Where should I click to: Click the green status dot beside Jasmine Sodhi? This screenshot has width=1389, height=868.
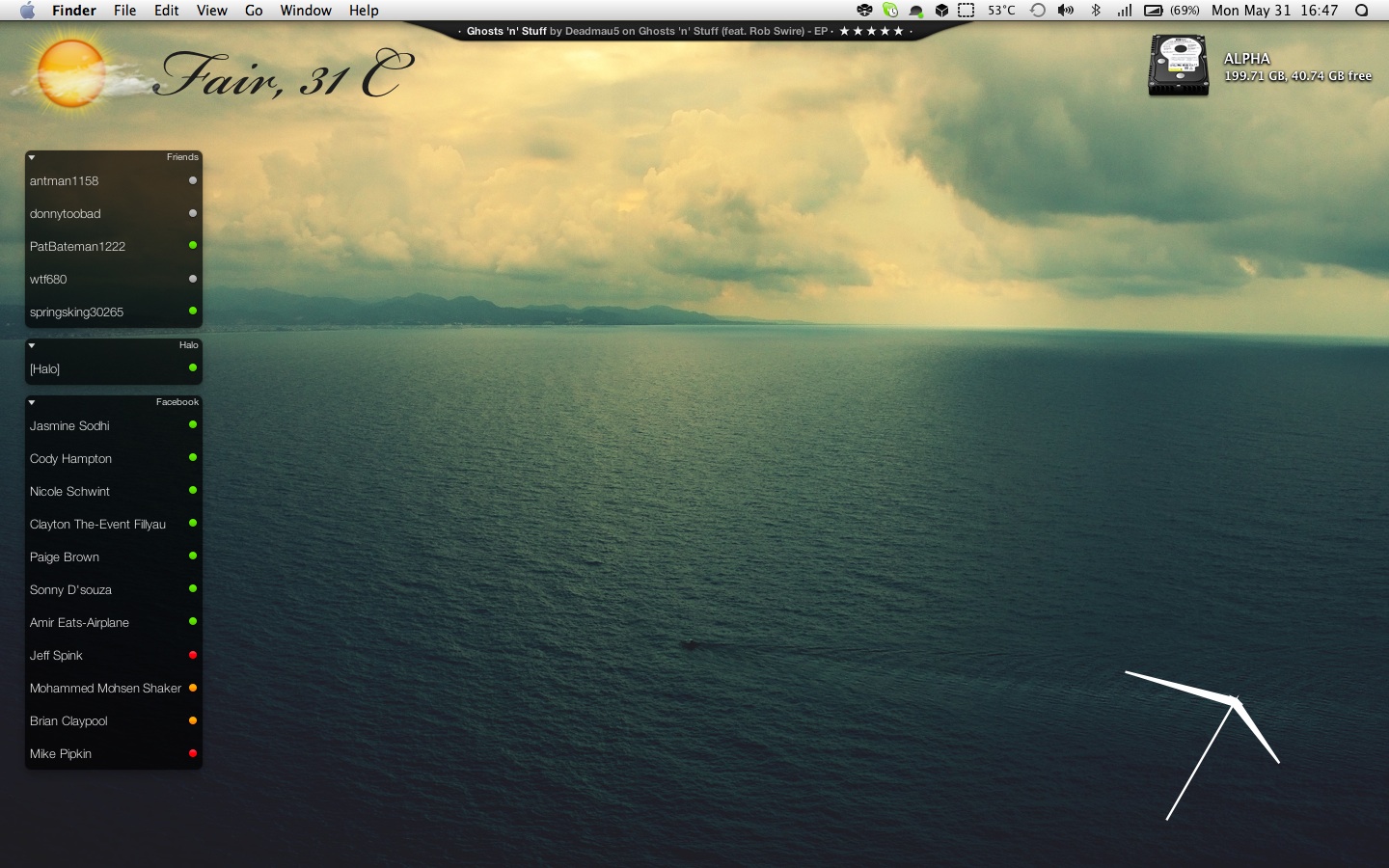pyautogui.click(x=193, y=424)
